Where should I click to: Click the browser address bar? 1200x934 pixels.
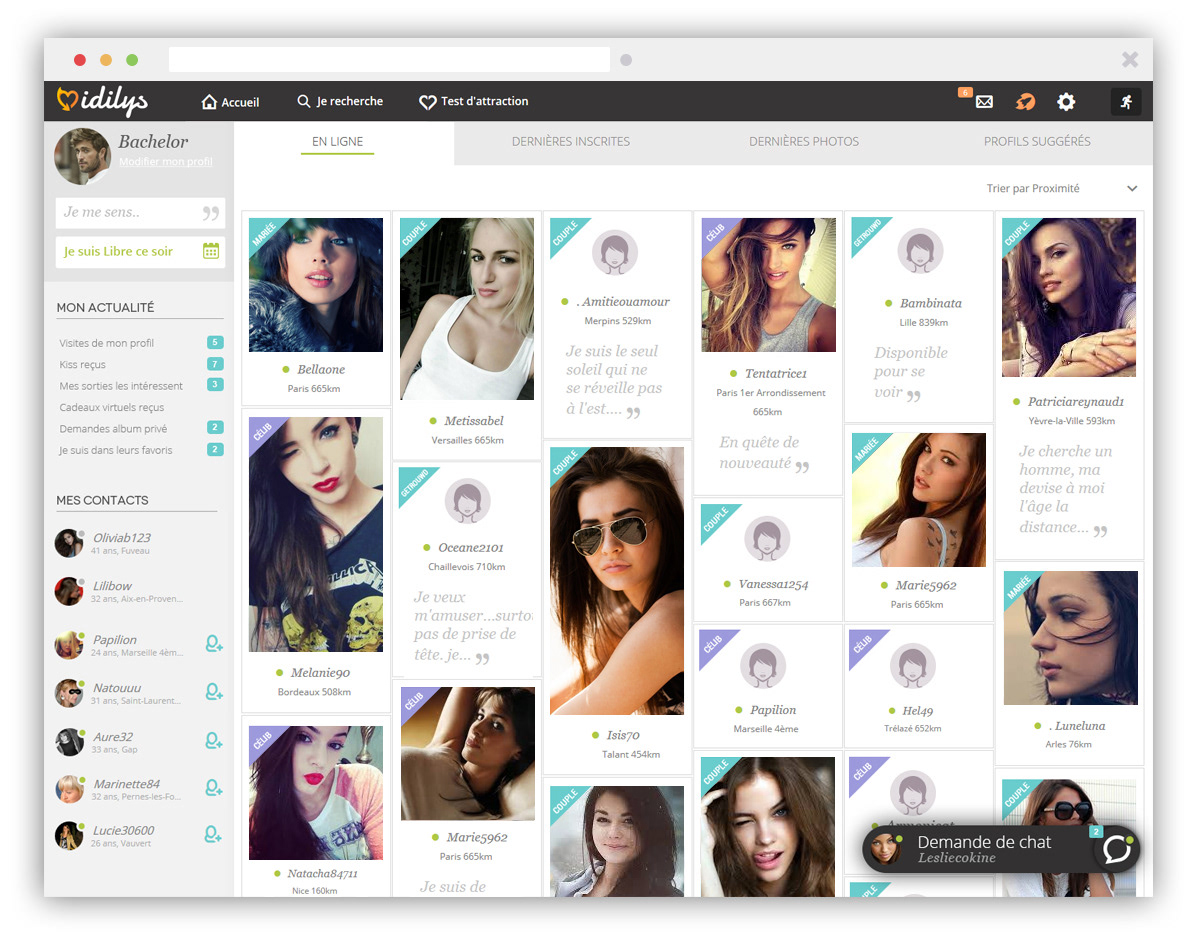pyautogui.click(x=389, y=60)
